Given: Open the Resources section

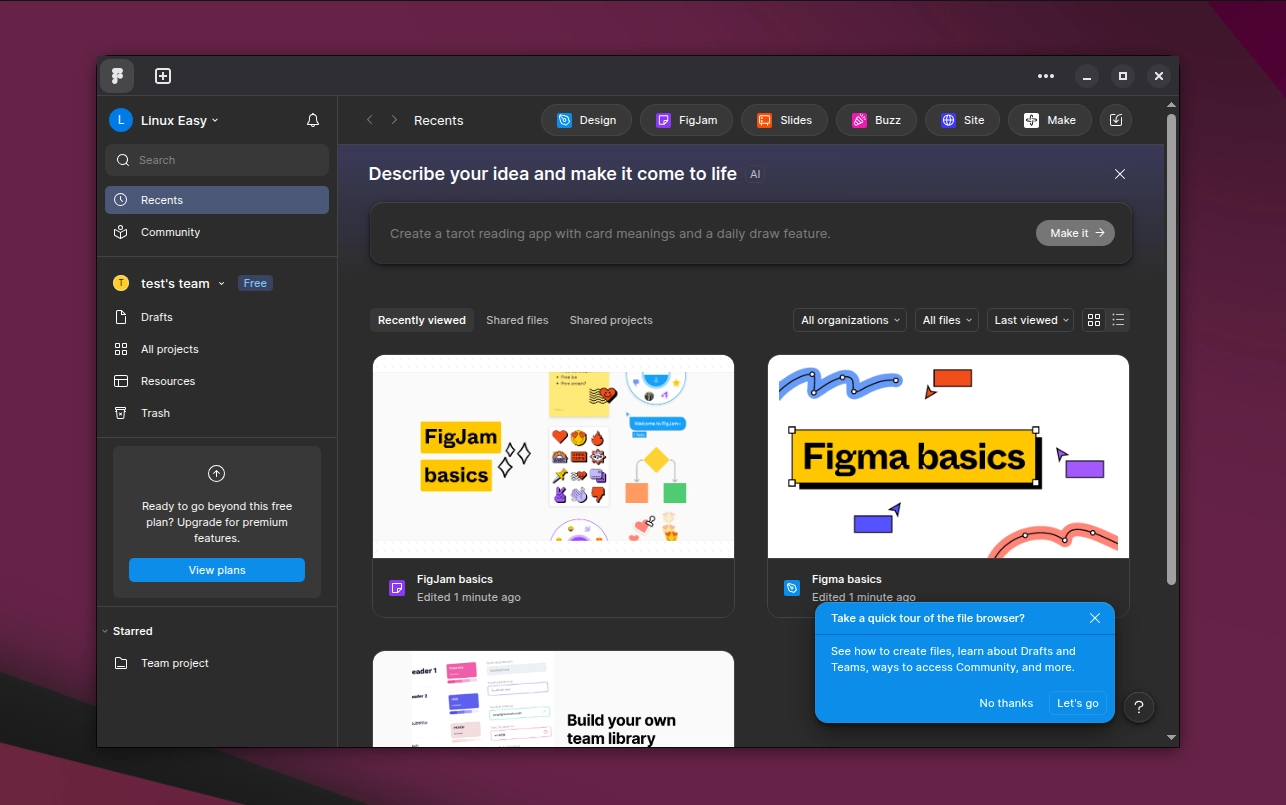Looking at the screenshot, I should [166, 381].
